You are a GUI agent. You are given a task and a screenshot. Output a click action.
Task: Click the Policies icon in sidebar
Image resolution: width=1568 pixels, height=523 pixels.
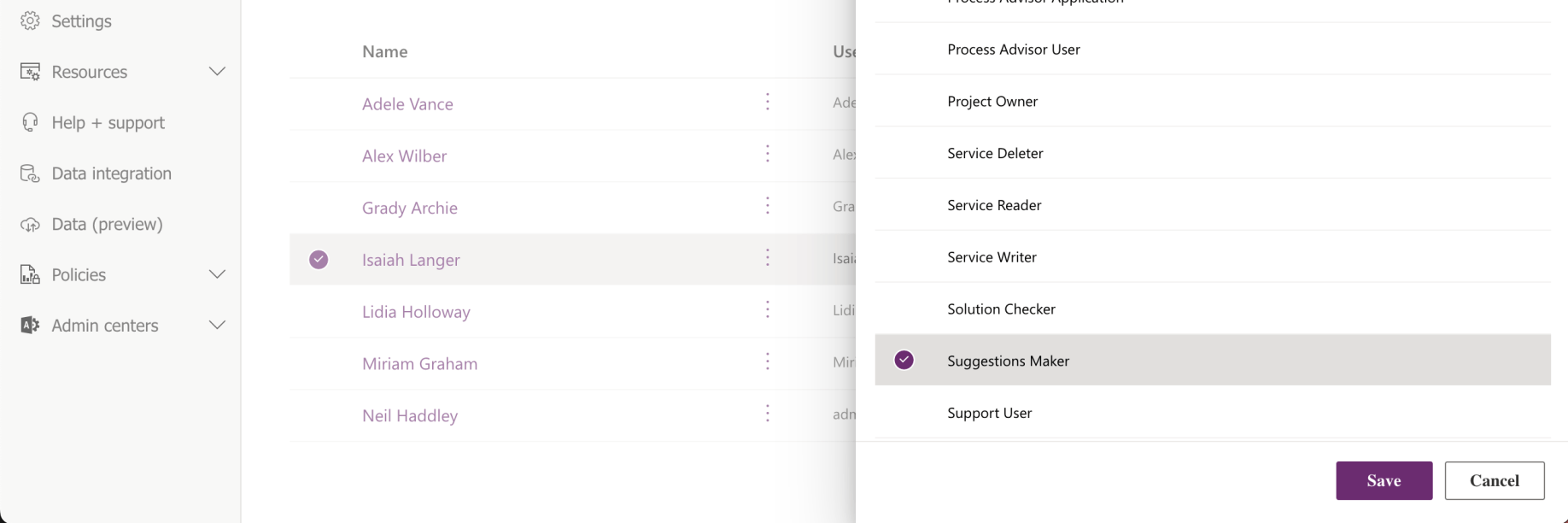pos(30,274)
